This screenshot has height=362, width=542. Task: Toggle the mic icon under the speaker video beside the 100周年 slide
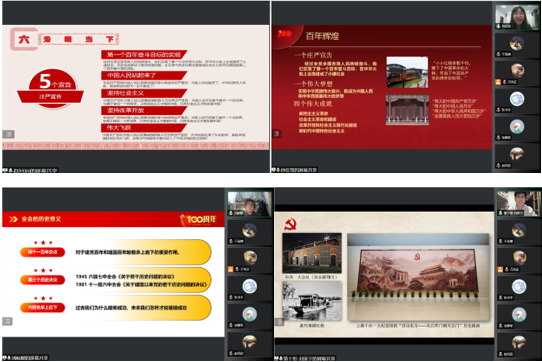click(x=231, y=213)
